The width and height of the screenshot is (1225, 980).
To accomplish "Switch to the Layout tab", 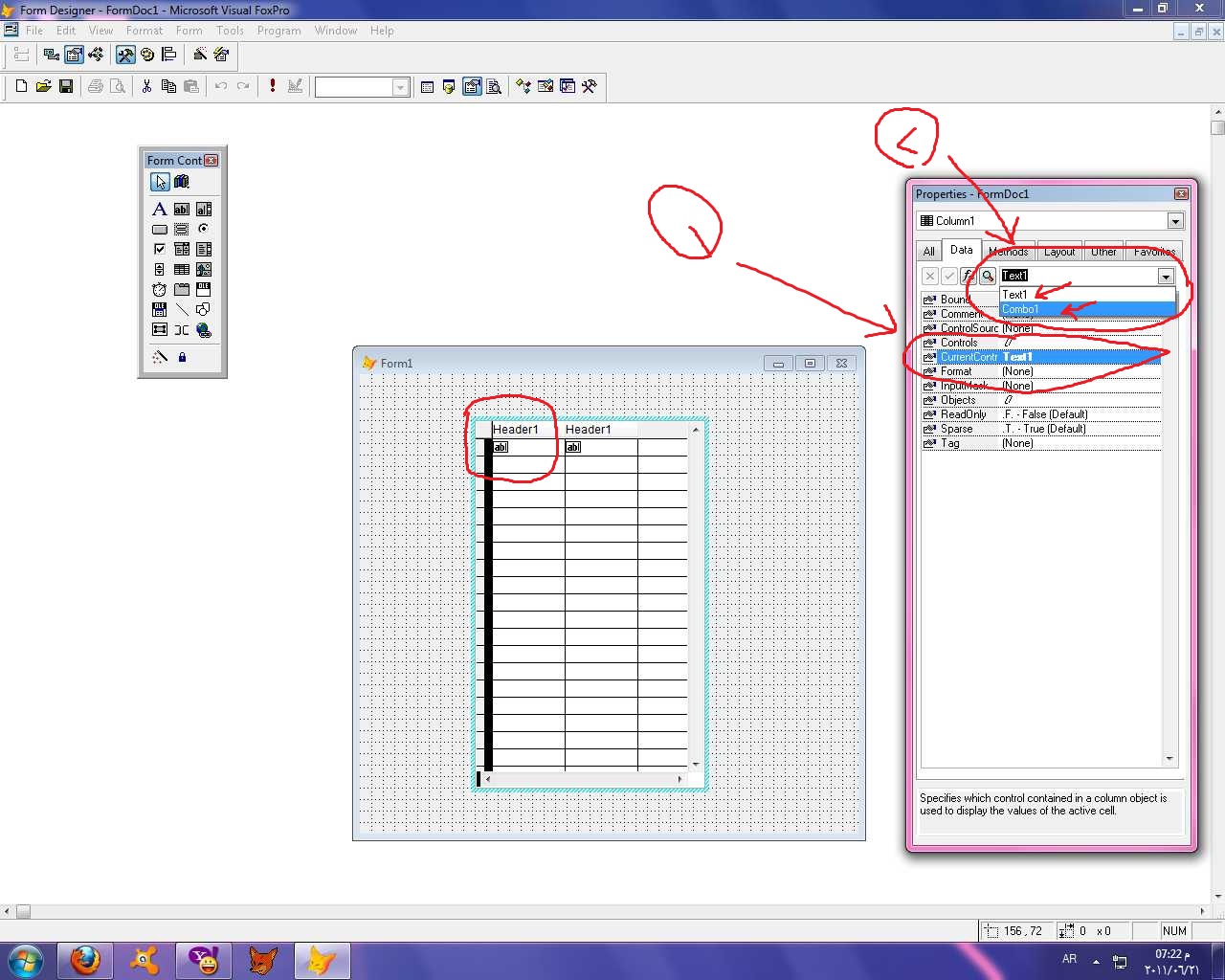I will coord(1059,252).
